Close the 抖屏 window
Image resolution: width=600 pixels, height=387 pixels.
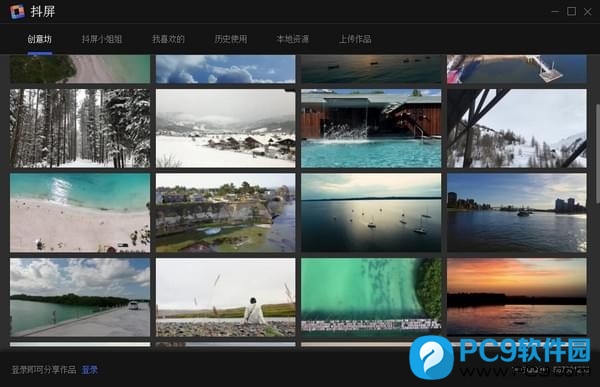pos(588,12)
